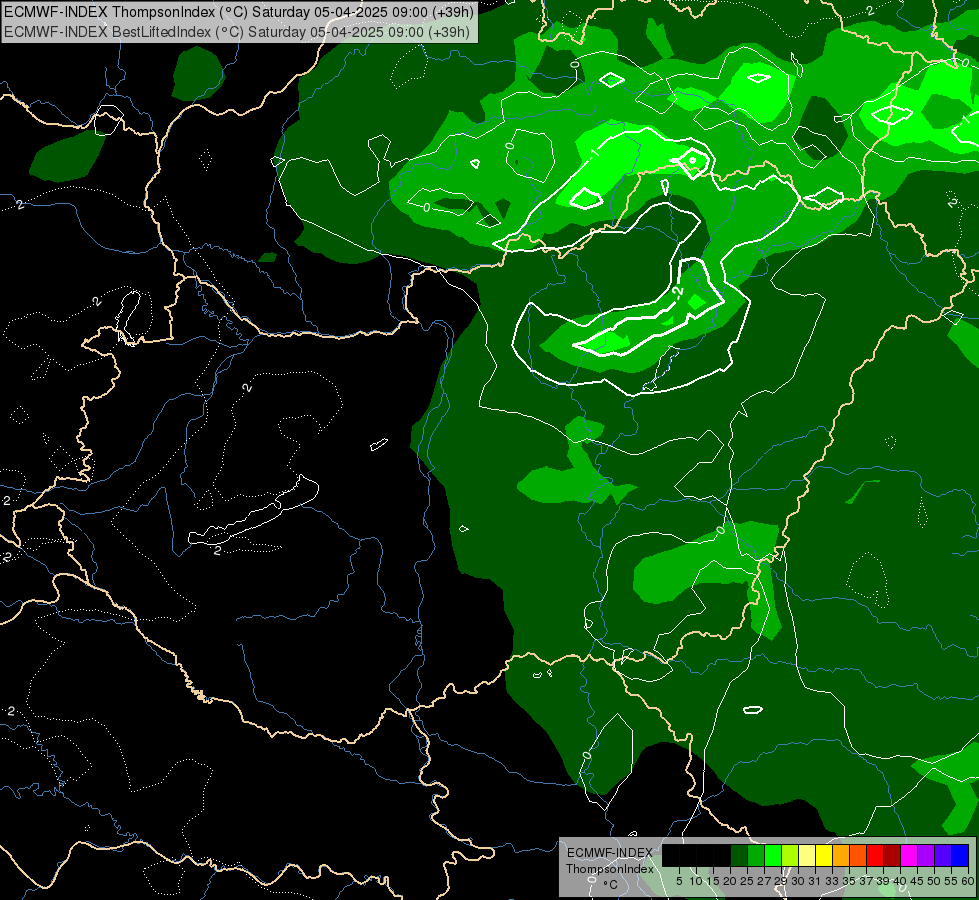Click the °C unit label in legend
This screenshot has height=900, width=979.
click(x=610, y=884)
